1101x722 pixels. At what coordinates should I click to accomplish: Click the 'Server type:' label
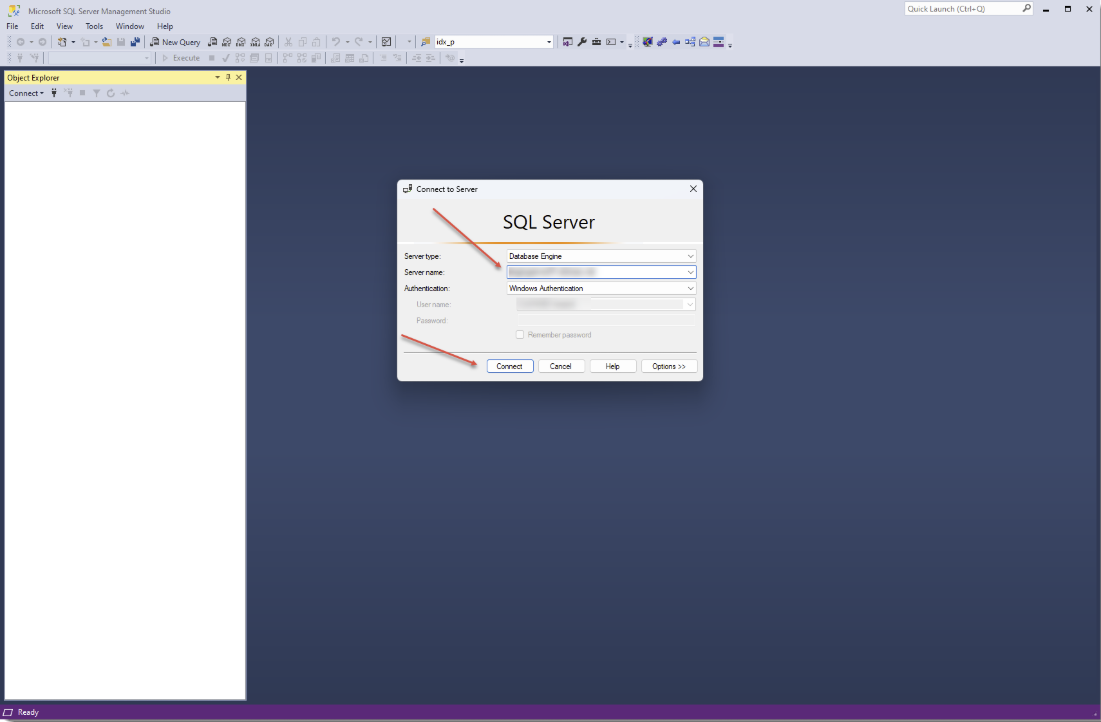click(423, 256)
